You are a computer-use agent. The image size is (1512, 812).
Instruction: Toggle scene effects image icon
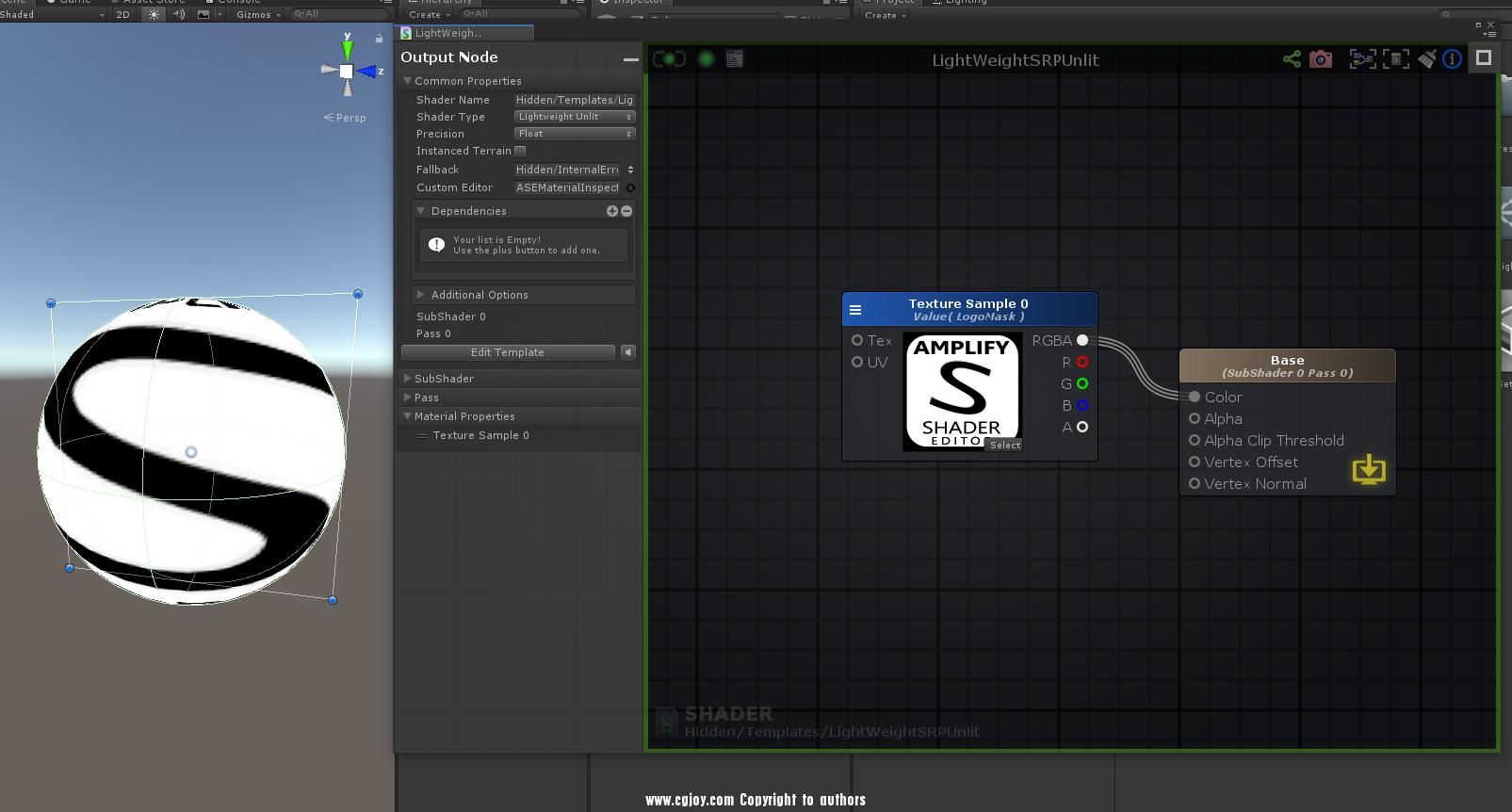coord(203,14)
